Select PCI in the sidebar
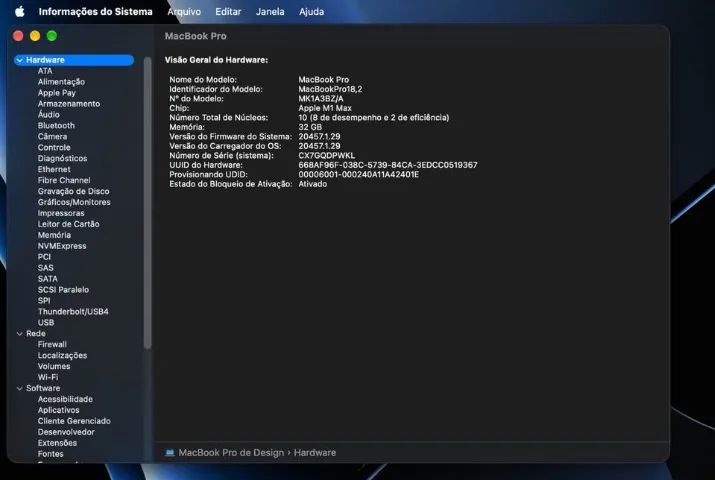 (44, 257)
